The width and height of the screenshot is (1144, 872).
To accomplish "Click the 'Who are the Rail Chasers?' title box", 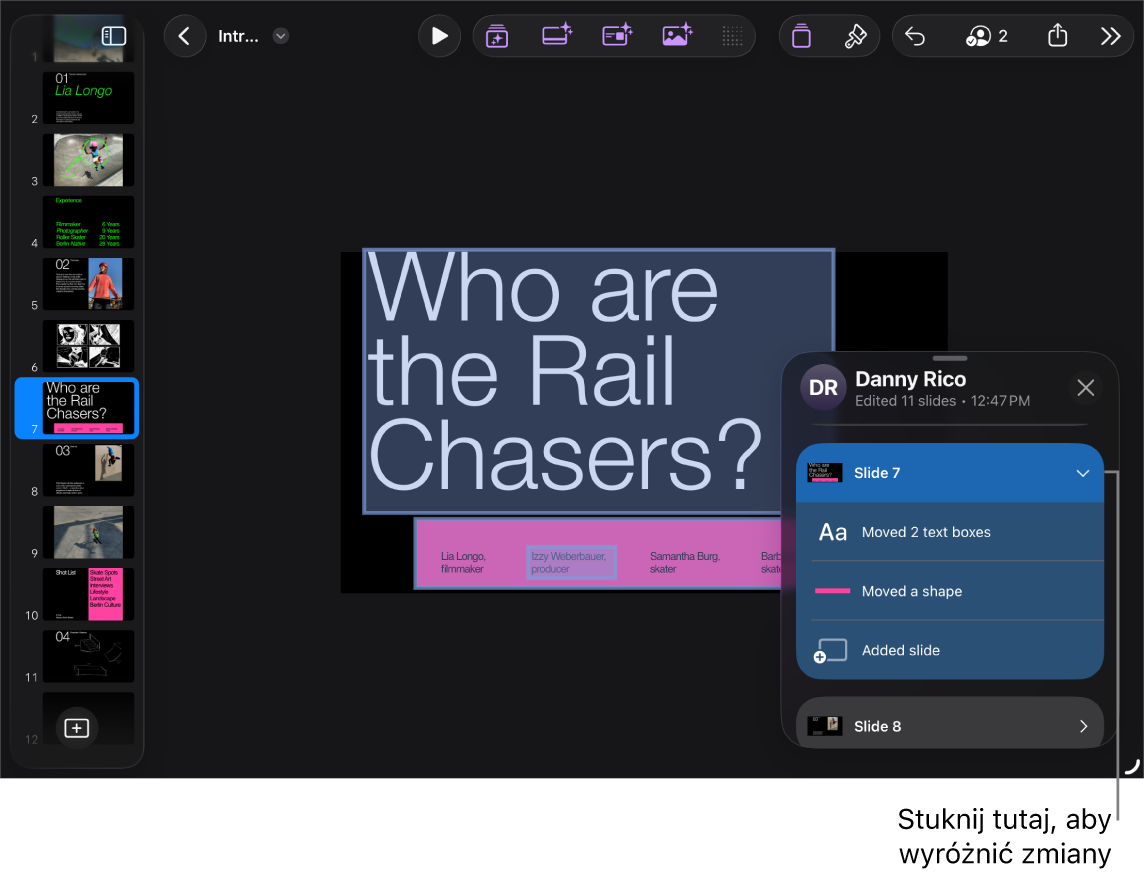I will pyautogui.click(x=598, y=381).
